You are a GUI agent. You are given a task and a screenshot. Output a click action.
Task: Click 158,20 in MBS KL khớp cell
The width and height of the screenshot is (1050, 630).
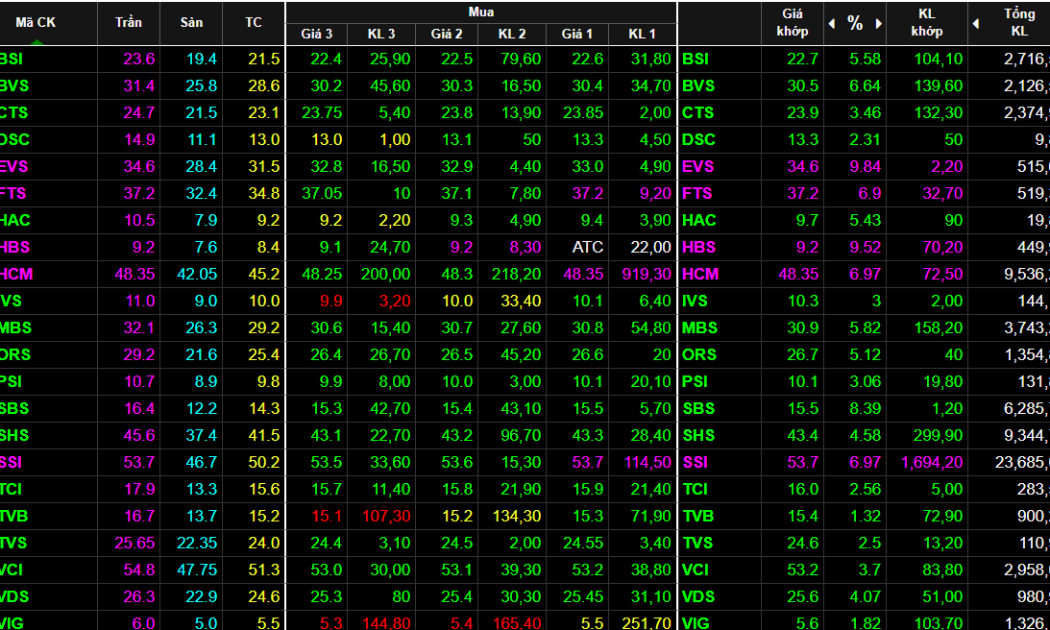point(939,327)
